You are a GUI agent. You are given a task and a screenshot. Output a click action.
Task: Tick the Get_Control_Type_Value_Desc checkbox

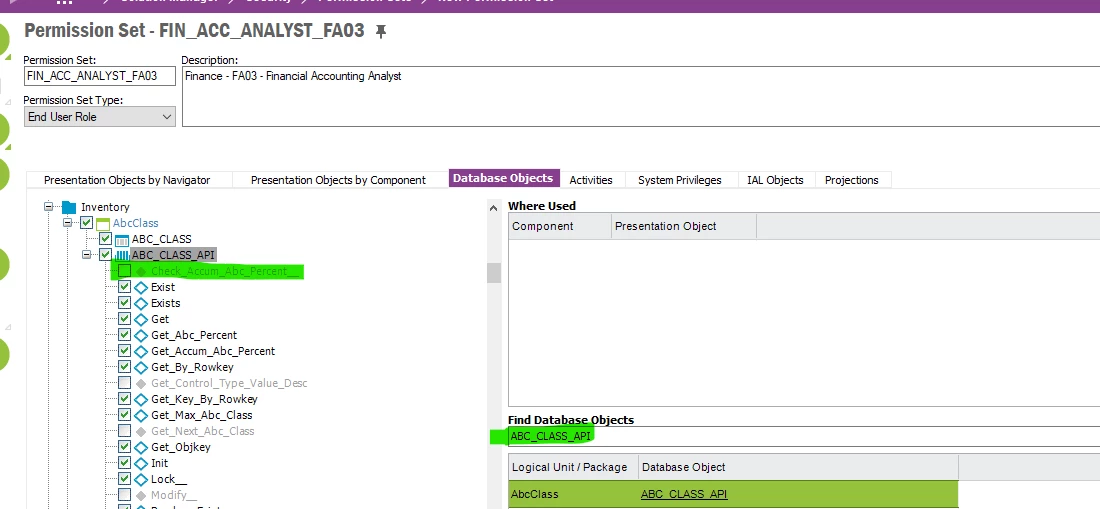click(x=124, y=383)
